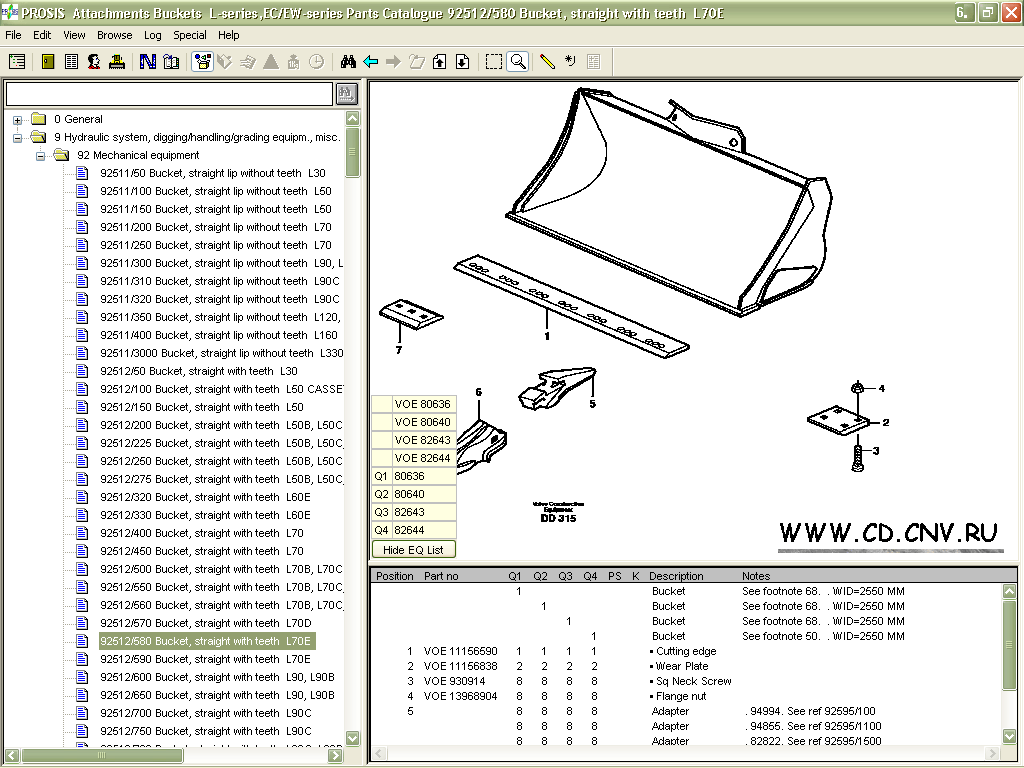This screenshot has width=1024, height=768.
Task: Click the greyed triangle warning icon
Action: [270, 62]
